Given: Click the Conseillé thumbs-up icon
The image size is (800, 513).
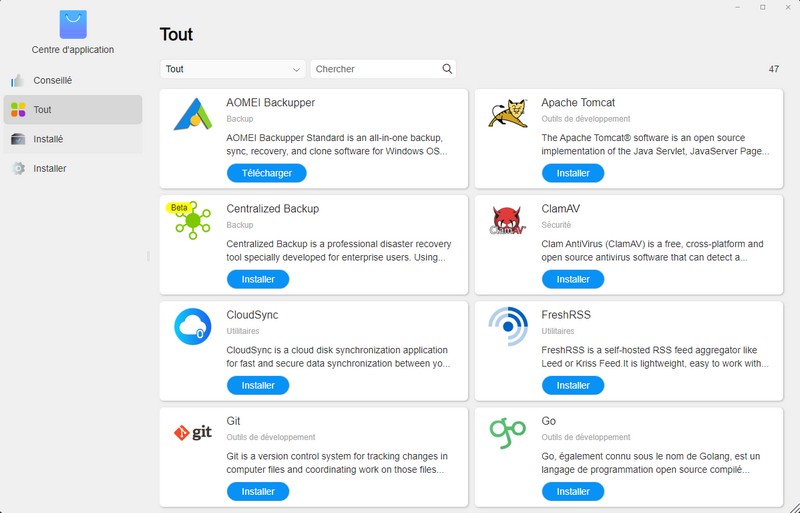Looking at the screenshot, I should 17,81.
